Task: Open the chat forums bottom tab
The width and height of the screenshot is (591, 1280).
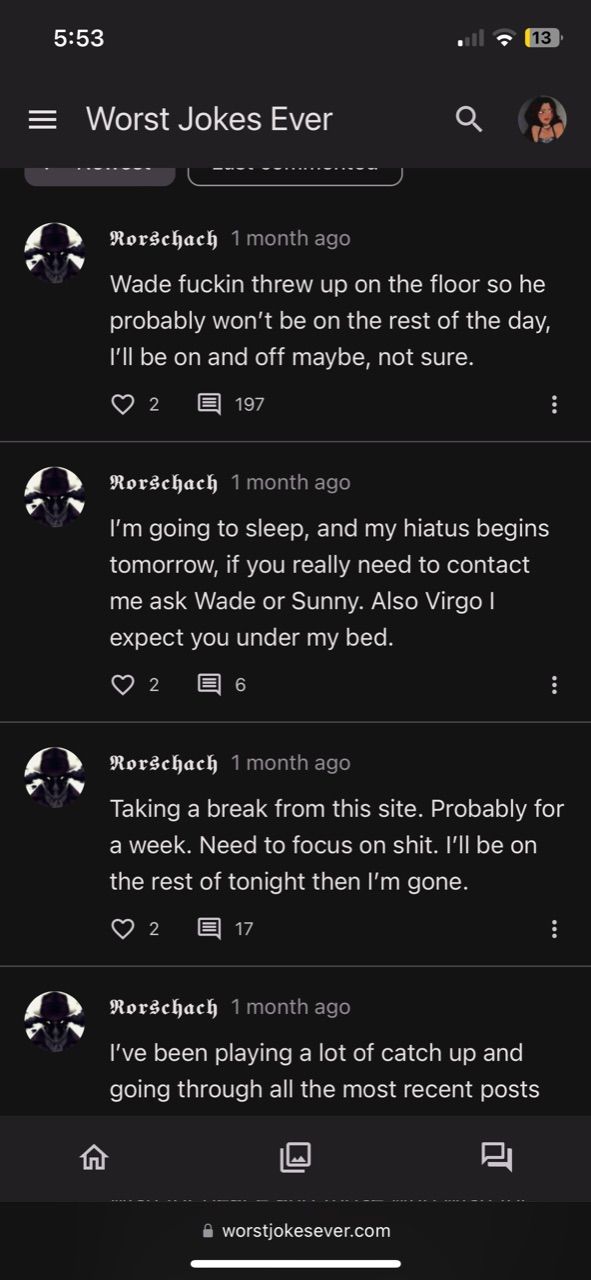Action: [496, 1157]
